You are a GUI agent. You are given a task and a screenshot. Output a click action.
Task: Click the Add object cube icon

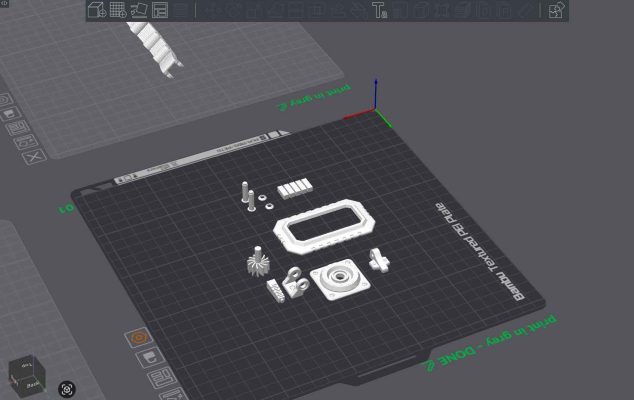coord(97,10)
